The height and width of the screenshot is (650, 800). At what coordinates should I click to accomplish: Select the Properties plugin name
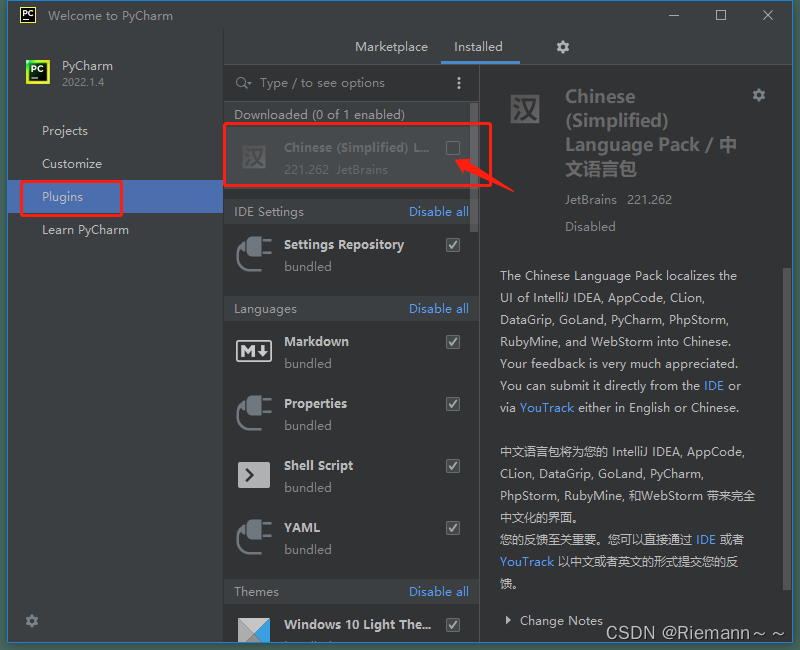point(315,404)
